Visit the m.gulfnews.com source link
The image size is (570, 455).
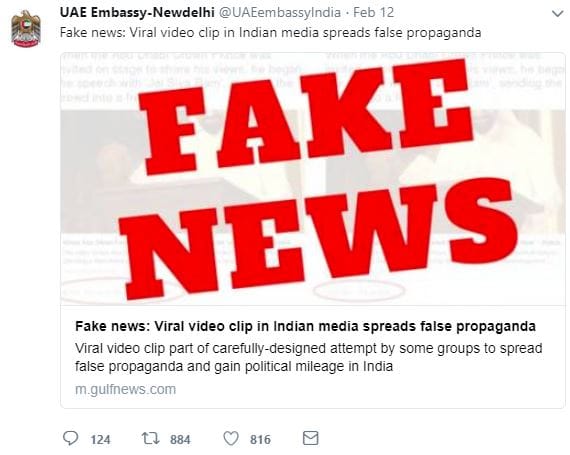click(x=125, y=389)
